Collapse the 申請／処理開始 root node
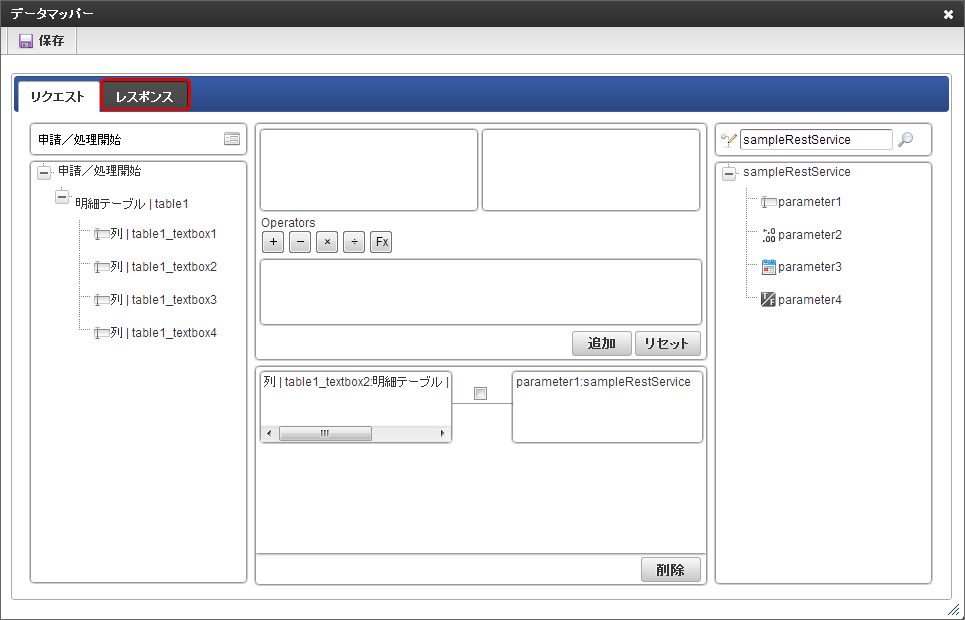The height and width of the screenshot is (620, 965). pos(44,173)
